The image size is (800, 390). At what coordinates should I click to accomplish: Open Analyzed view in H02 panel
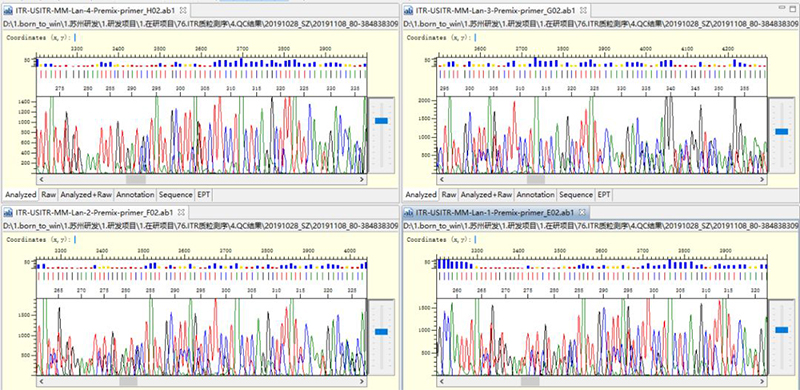(21, 194)
